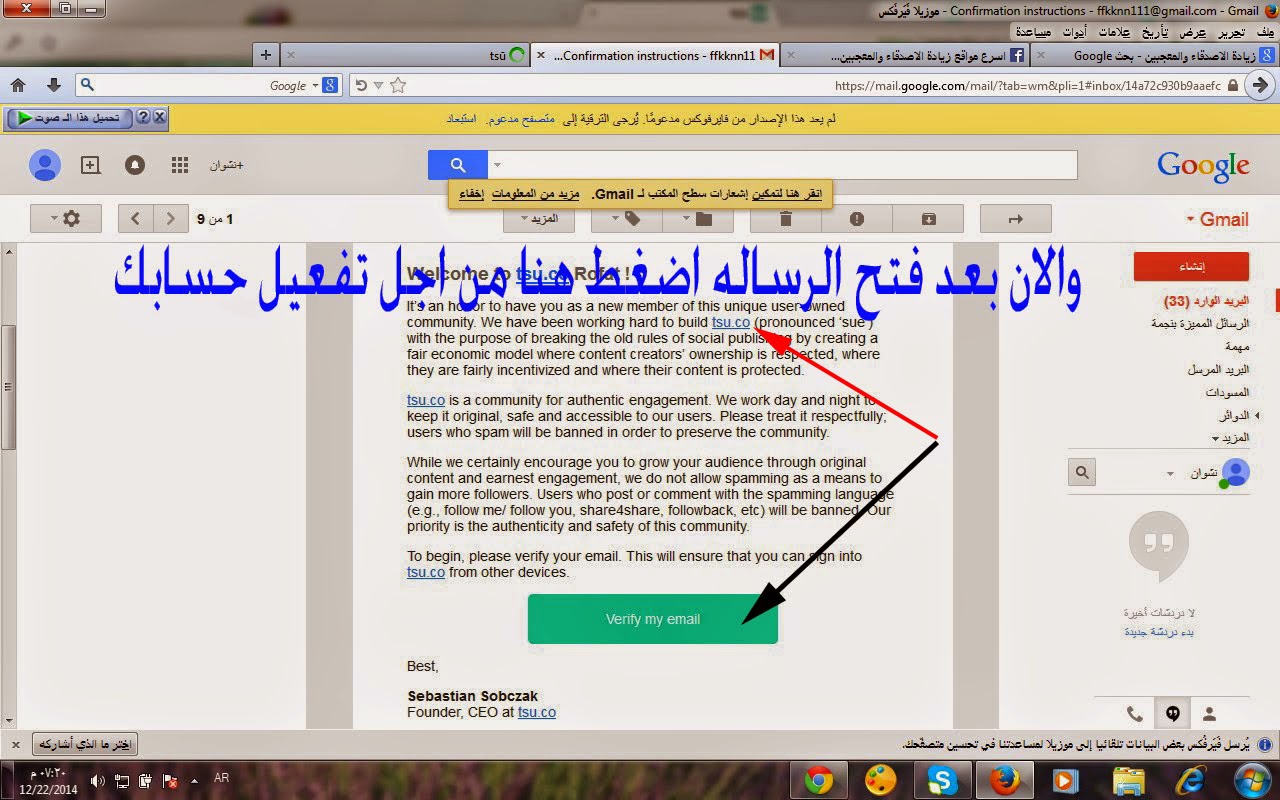Image resolution: width=1280 pixels, height=800 pixels.
Task: Click help question icon on plugin bar
Action: point(143,118)
